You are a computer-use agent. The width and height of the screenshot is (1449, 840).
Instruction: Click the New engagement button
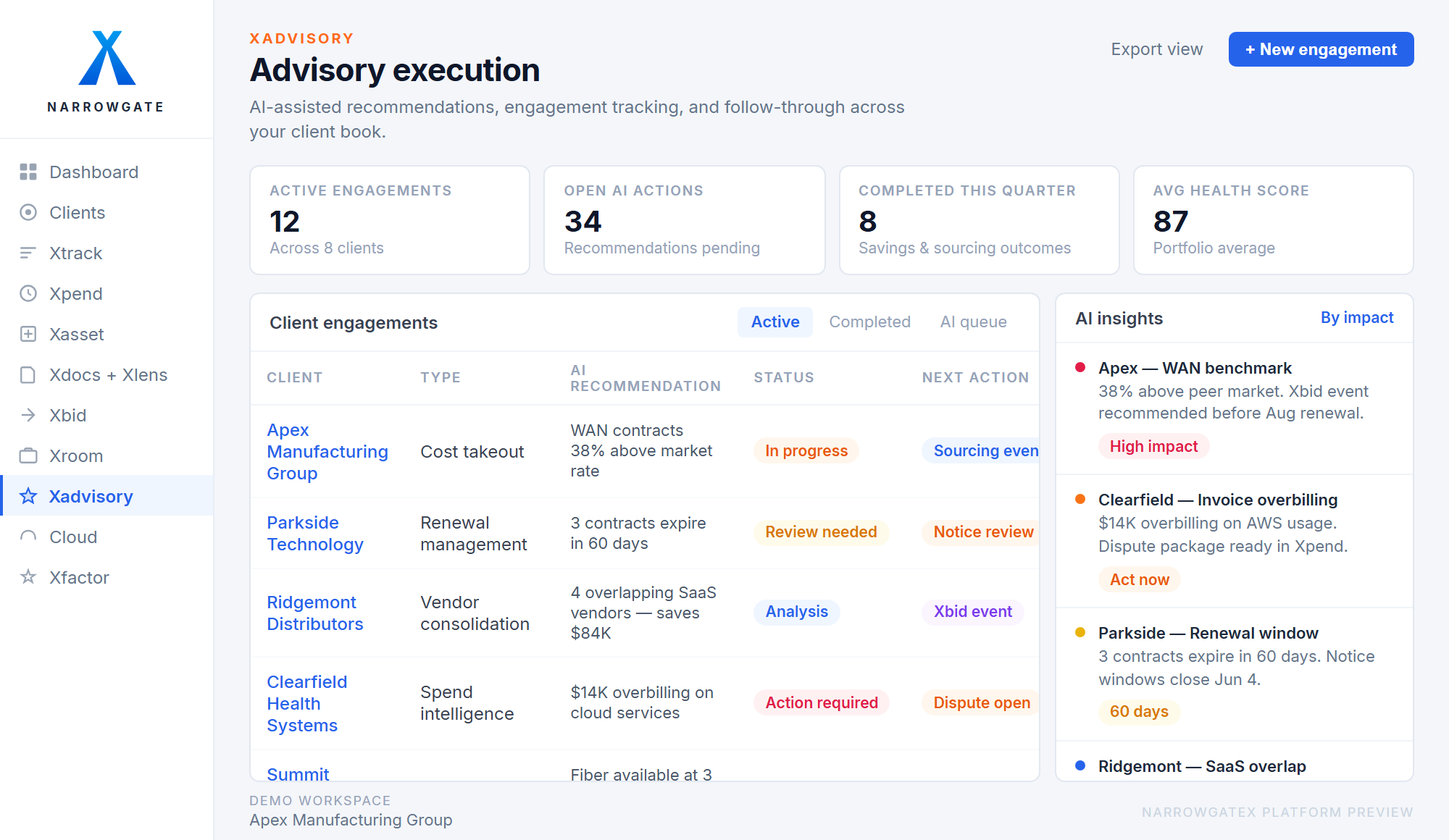click(1321, 49)
